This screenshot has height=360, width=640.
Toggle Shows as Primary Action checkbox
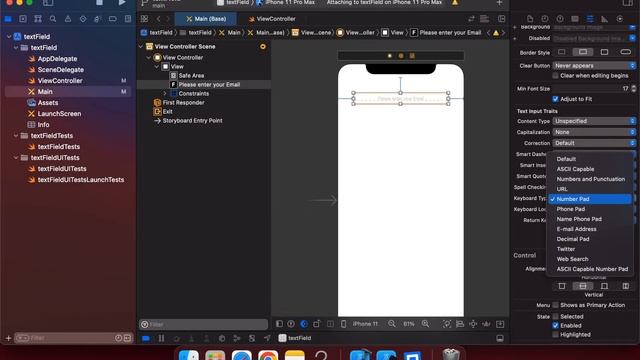click(x=555, y=305)
